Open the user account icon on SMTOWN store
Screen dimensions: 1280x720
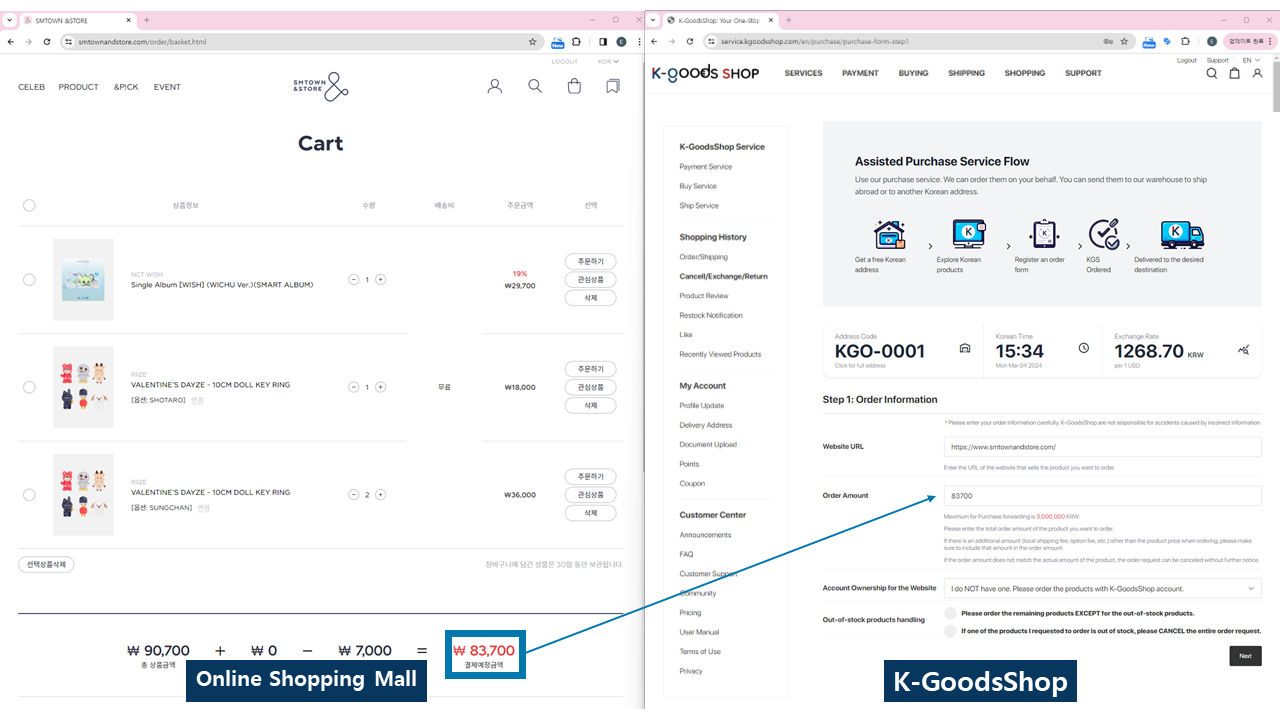pos(494,87)
